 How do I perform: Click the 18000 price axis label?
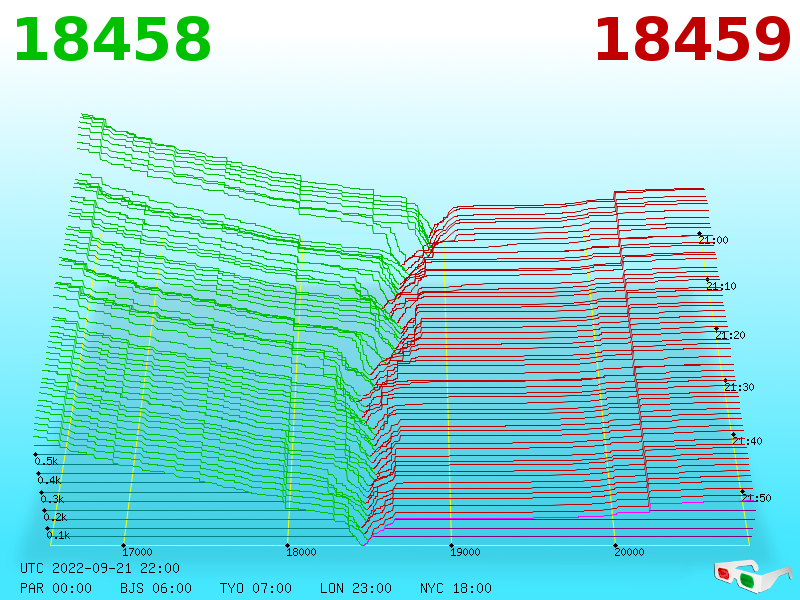pyautogui.click(x=301, y=552)
